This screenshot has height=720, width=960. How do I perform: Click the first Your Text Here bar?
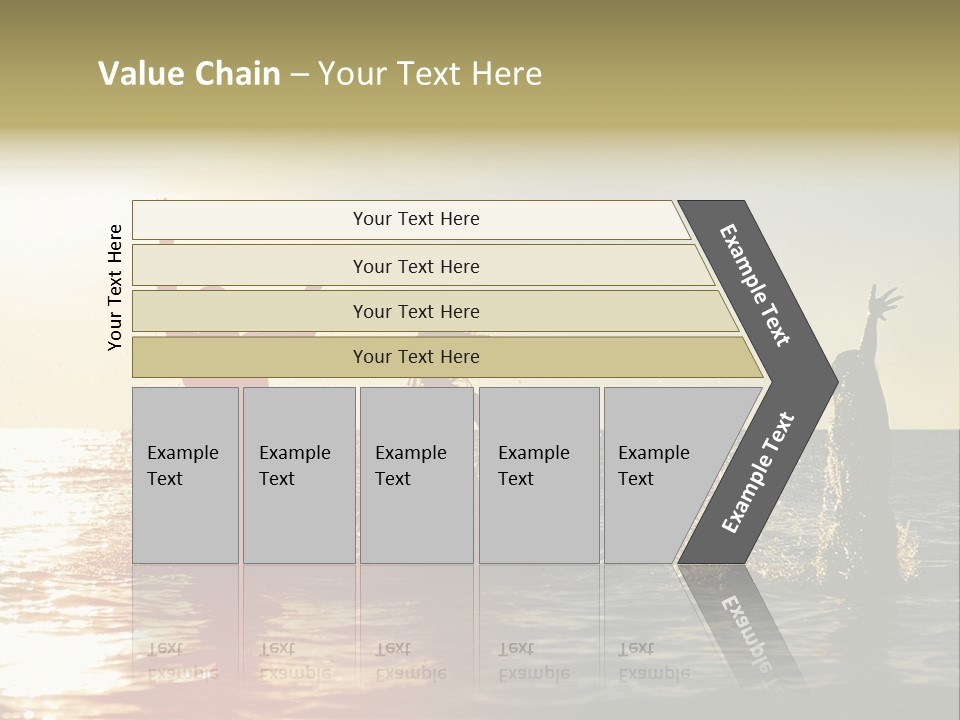click(x=410, y=219)
